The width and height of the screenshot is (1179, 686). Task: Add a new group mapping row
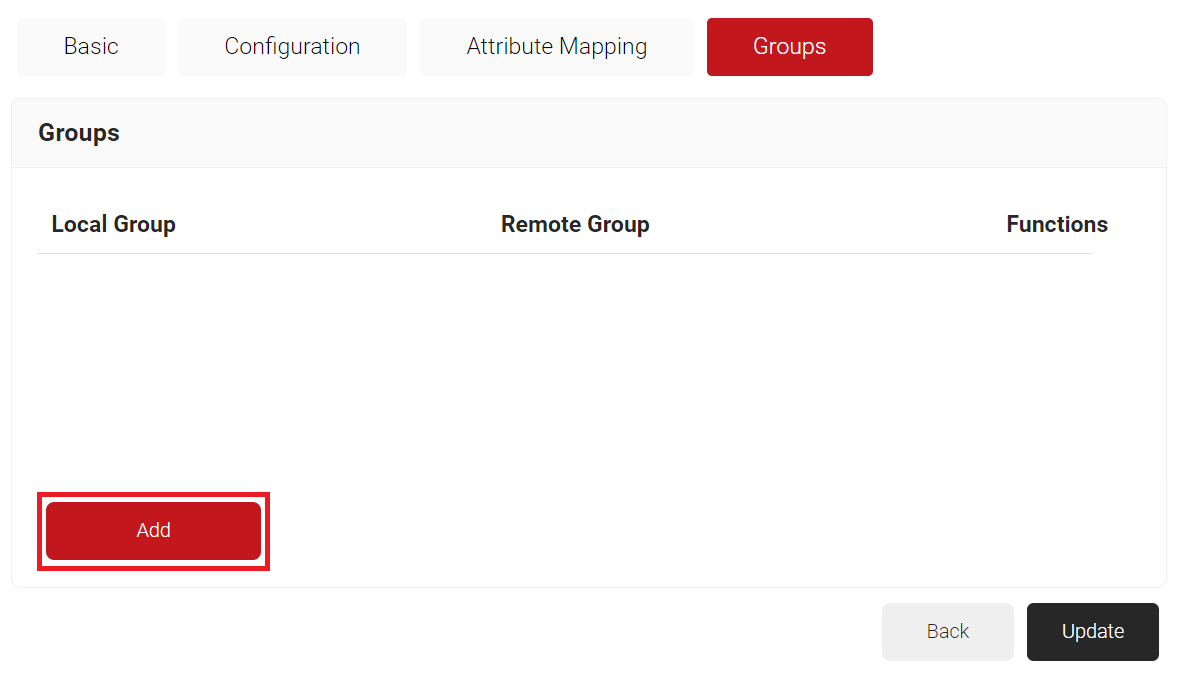click(153, 531)
